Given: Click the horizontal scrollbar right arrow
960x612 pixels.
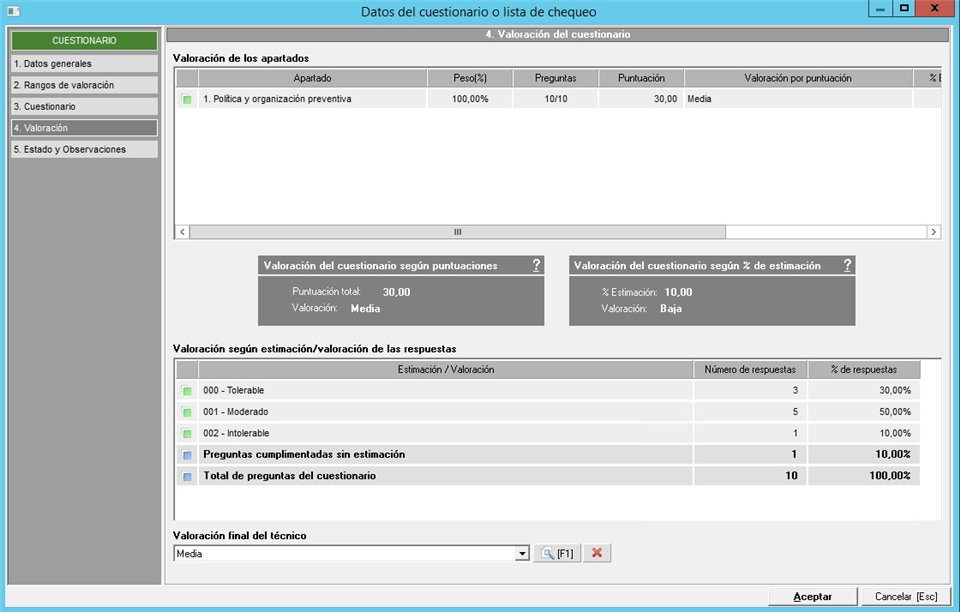Looking at the screenshot, I should (x=933, y=232).
